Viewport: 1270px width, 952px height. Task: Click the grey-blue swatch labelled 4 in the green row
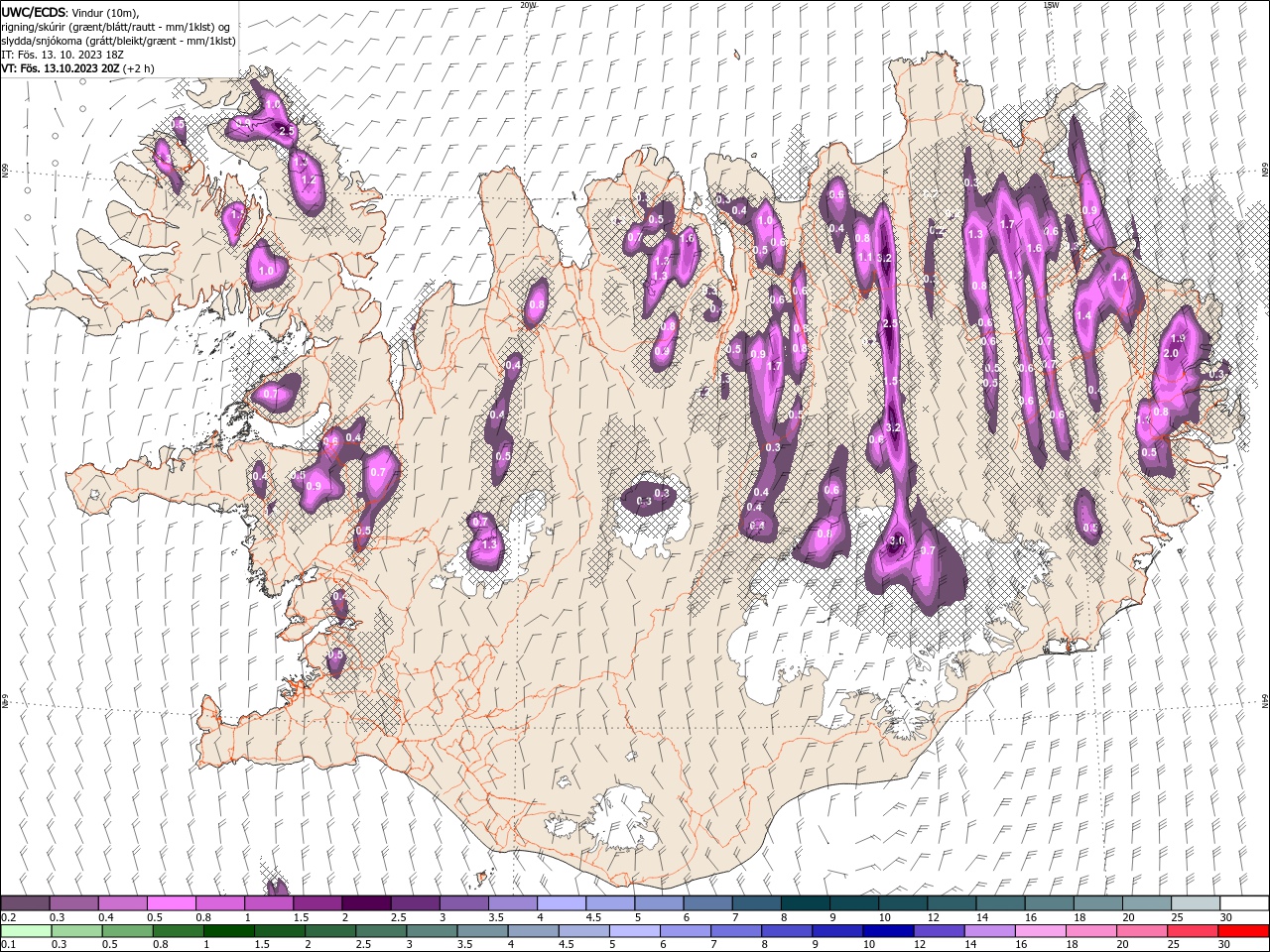(532, 931)
